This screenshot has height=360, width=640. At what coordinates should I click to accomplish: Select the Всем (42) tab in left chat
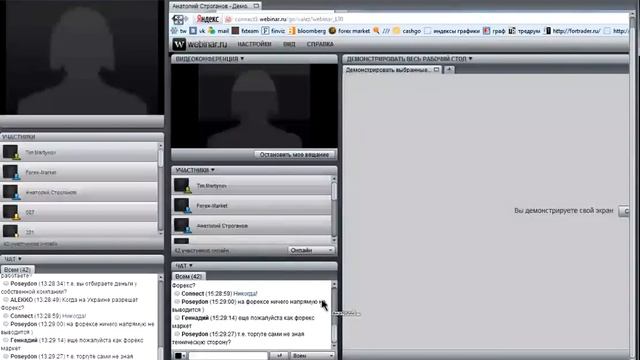pyautogui.click(x=17, y=270)
